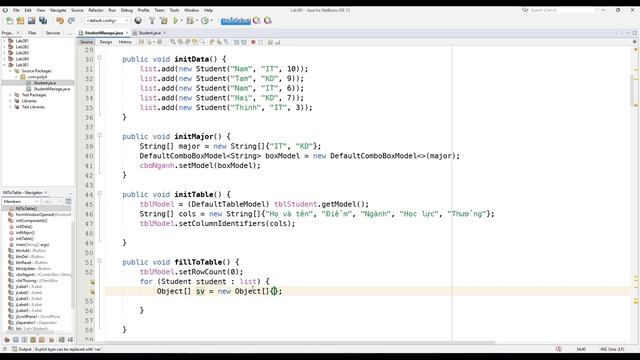Screen dimensions: 640x360
Task: Select StudentManage.java in project tree
Action: 51,89
